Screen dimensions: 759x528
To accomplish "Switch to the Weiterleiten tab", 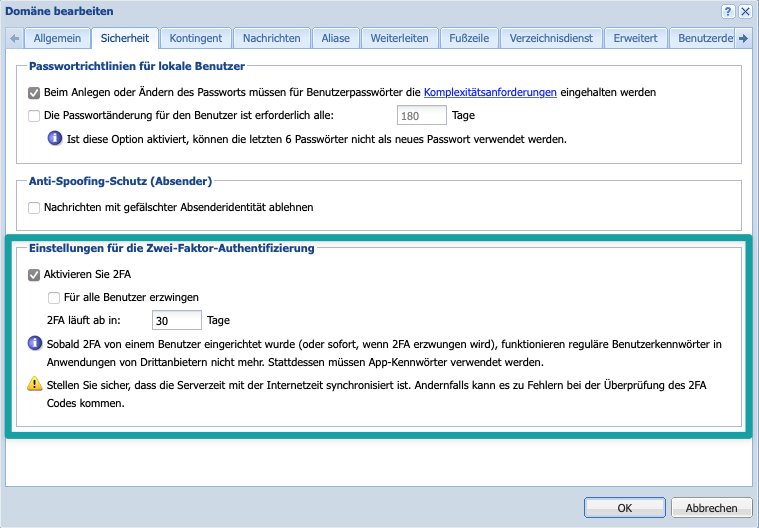I will [399, 38].
